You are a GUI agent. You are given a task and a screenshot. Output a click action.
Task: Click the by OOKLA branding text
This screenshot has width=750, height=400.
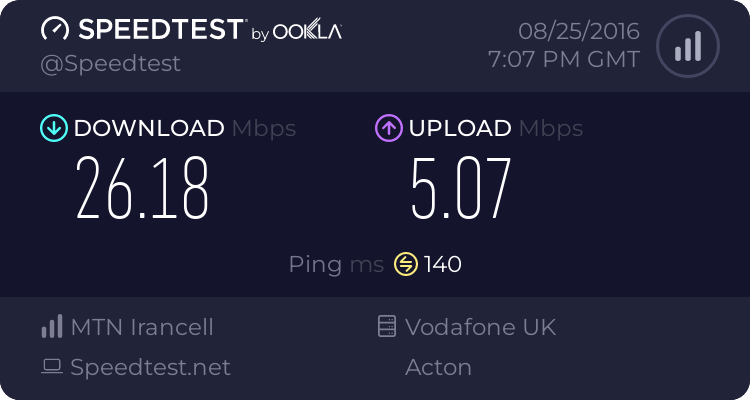[x=296, y=32]
